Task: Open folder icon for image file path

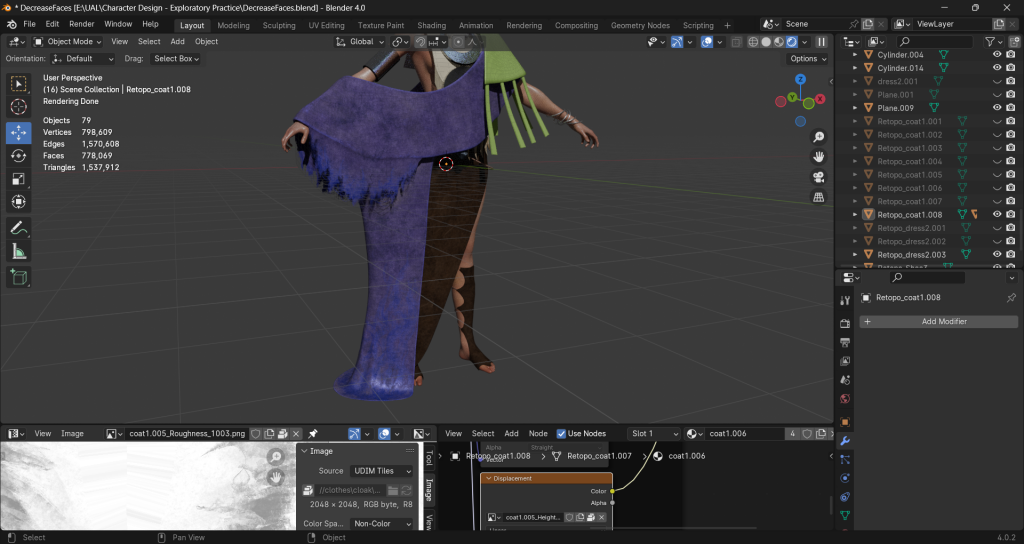Action: 392,490
